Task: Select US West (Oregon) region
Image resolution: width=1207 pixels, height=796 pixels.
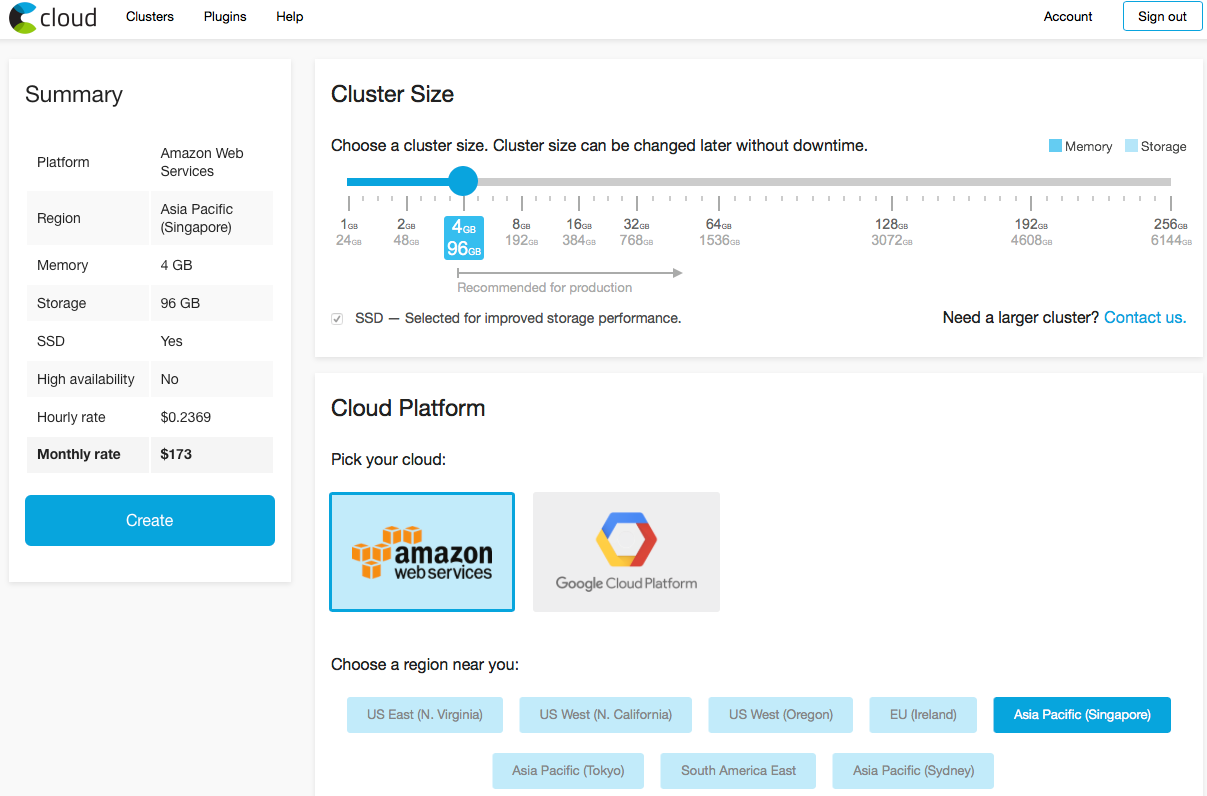Action: [x=781, y=715]
